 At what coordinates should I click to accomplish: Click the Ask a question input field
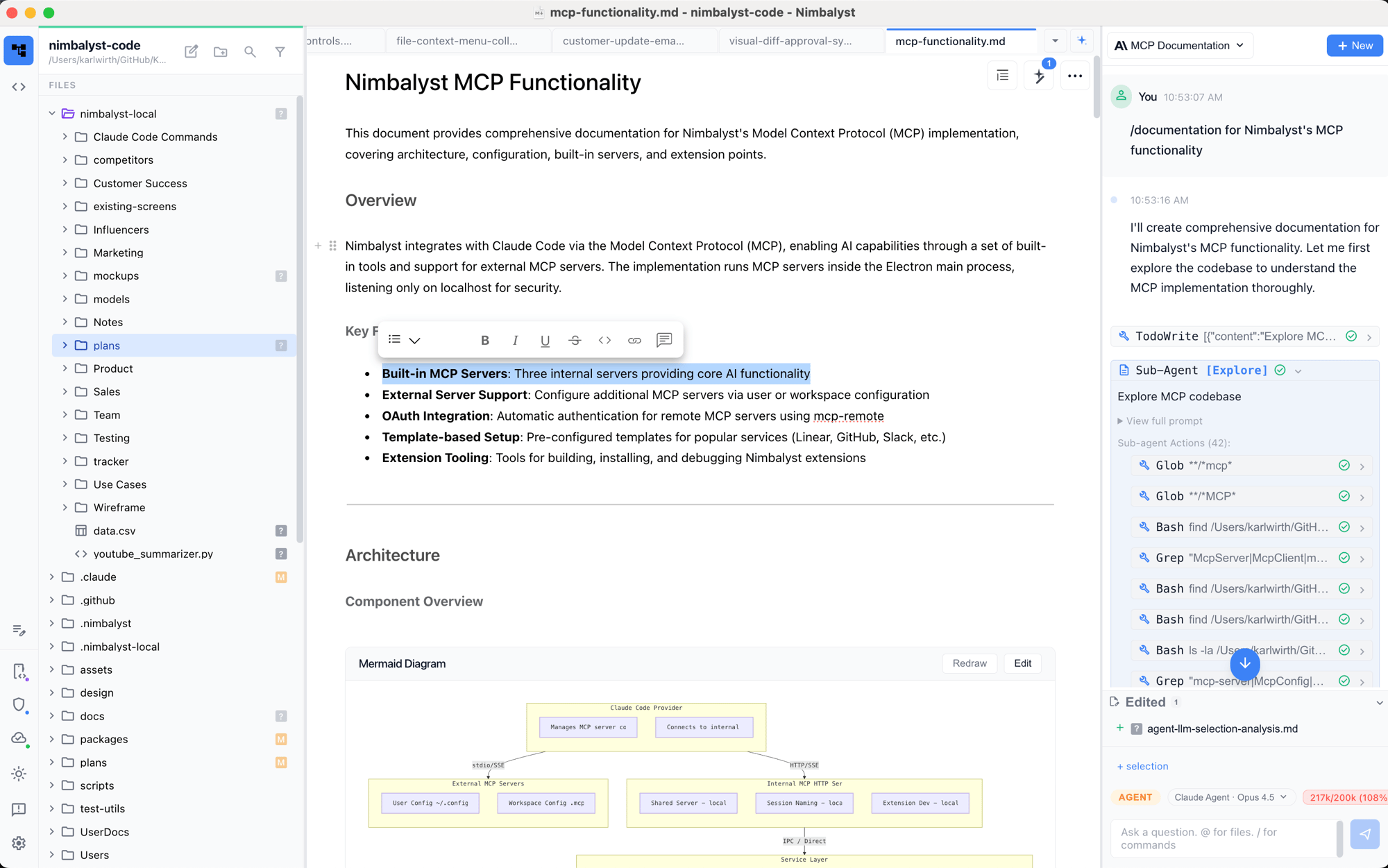coord(1221,838)
